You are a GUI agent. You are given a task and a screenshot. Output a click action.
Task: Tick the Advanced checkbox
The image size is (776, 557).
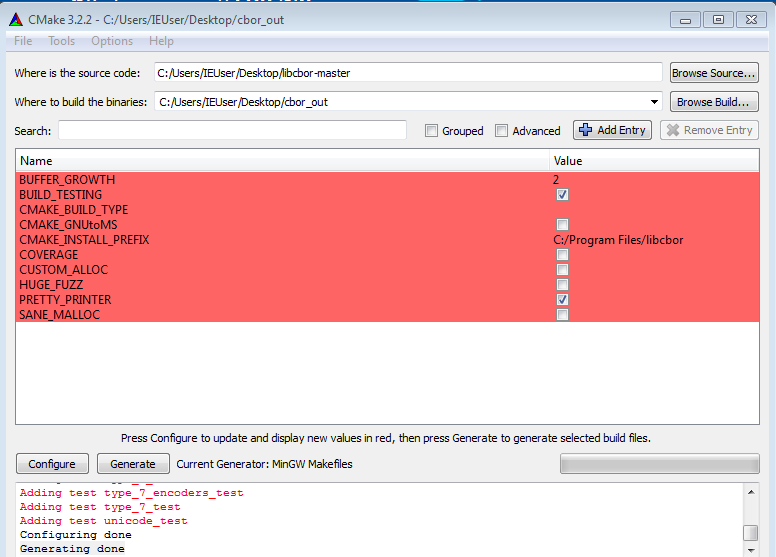501,131
